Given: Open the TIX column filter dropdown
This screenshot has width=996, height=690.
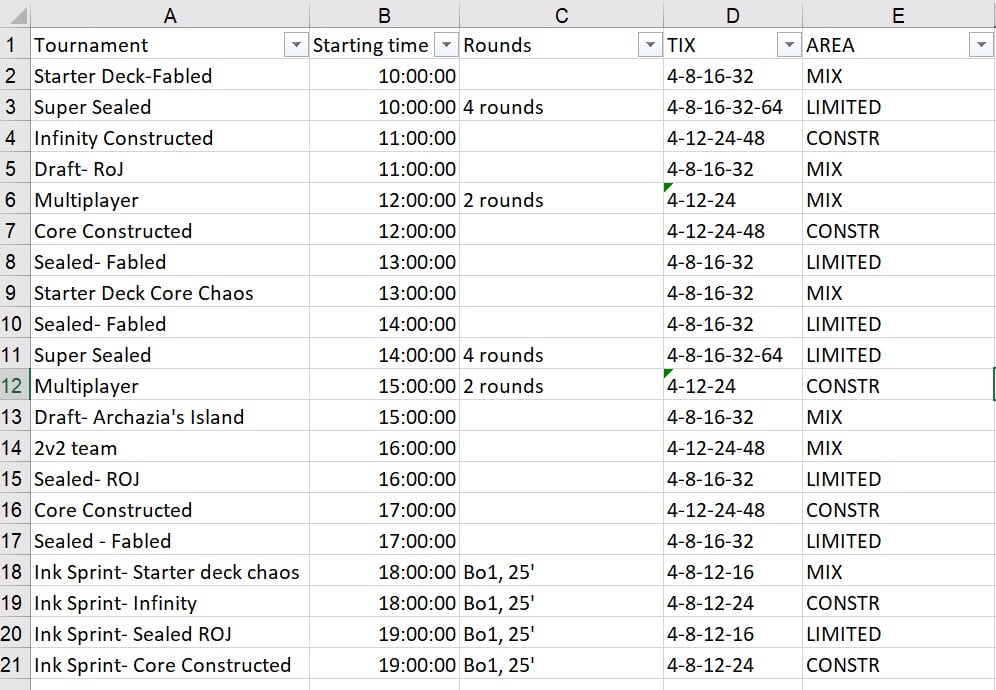Looking at the screenshot, I should click(x=789, y=45).
